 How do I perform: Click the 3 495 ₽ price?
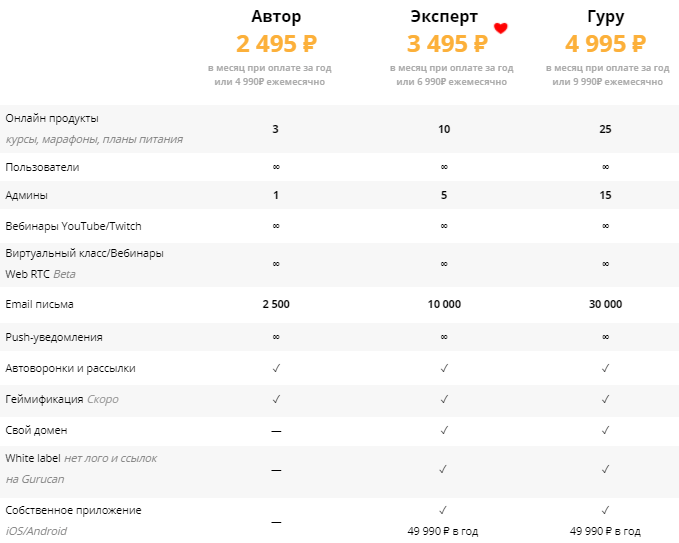point(447,44)
